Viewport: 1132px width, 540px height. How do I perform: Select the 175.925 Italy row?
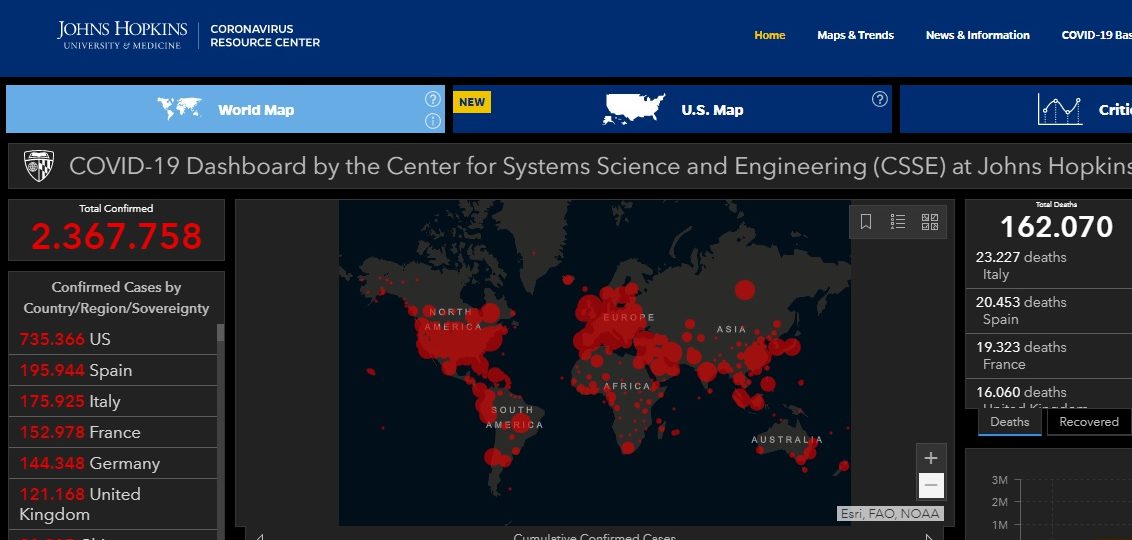pyautogui.click(x=113, y=401)
